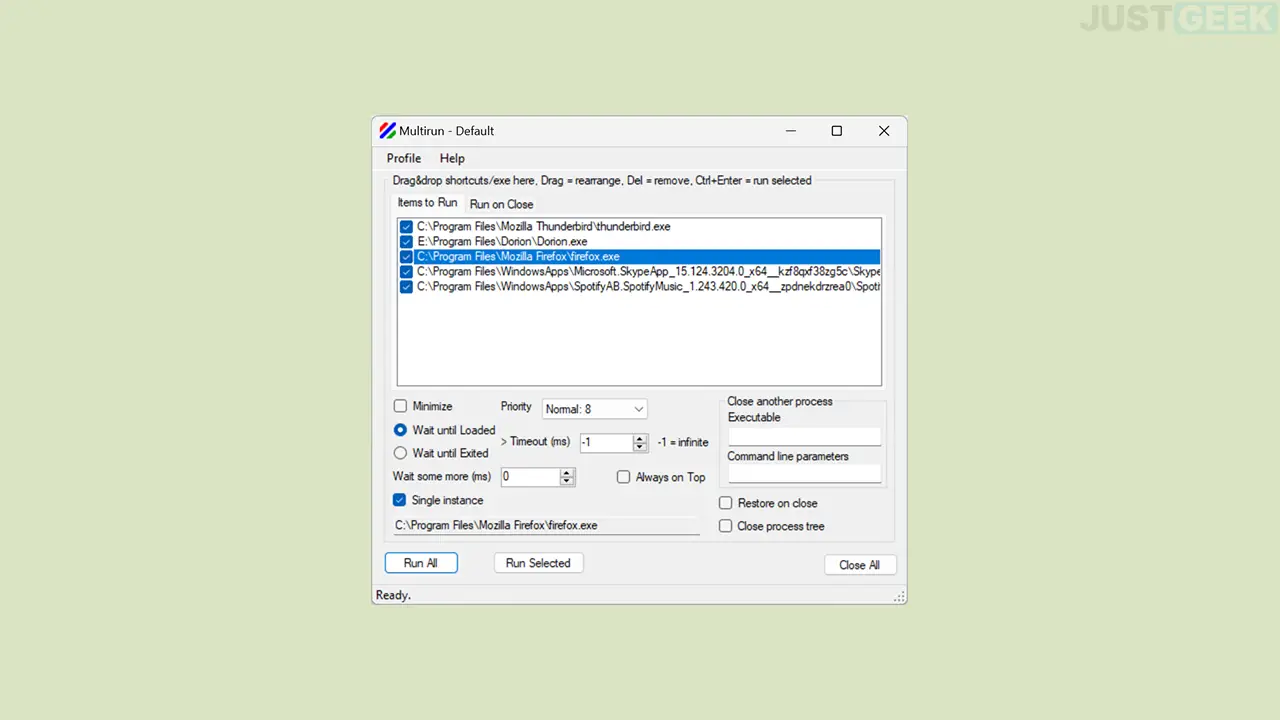Switch to the Items to Run tab
This screenshot has width=1280, height=720.
click(427, 203)
